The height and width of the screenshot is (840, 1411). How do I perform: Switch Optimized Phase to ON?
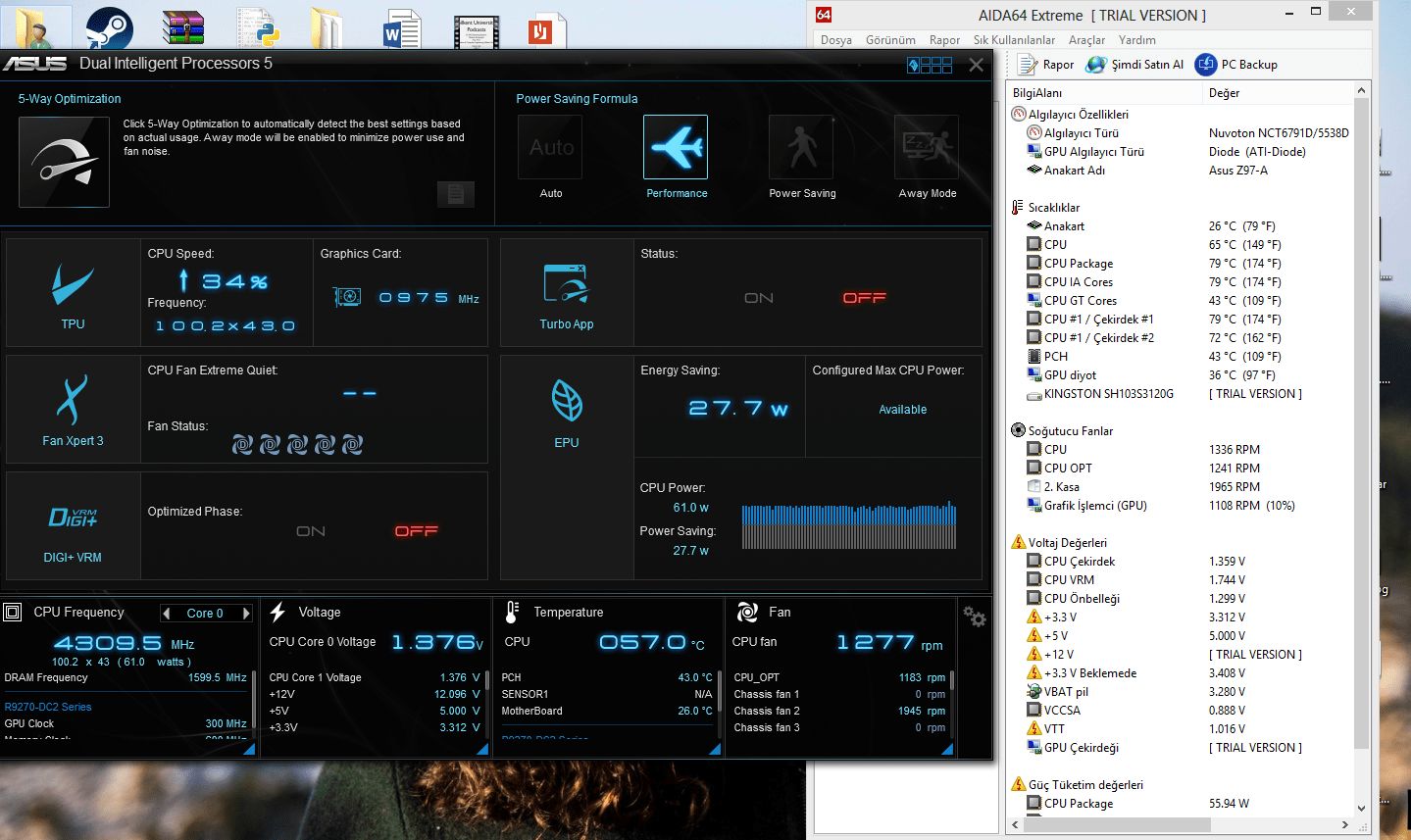[311, 531]
